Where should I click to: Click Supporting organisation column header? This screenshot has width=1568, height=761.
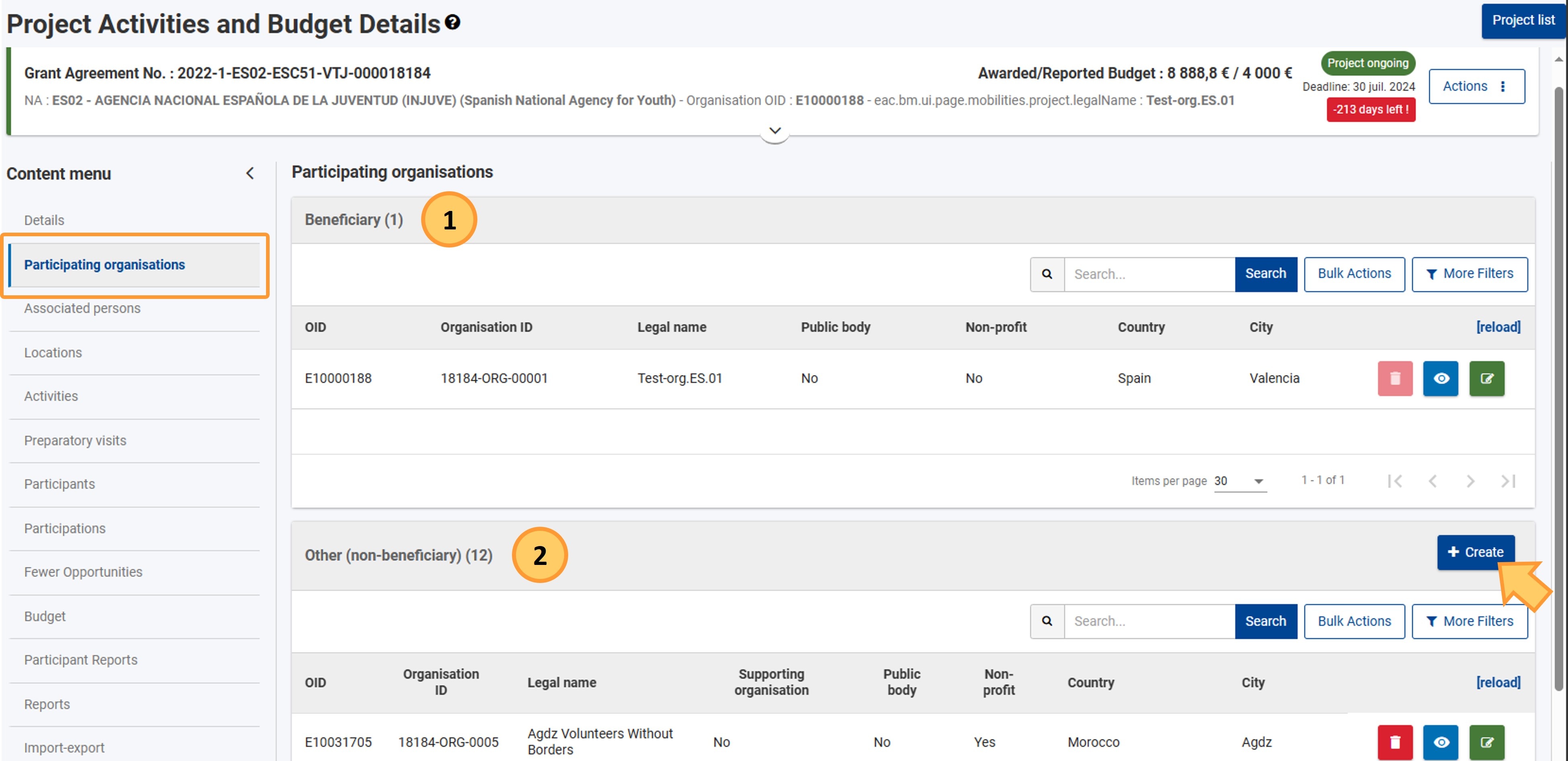[771, 682]
